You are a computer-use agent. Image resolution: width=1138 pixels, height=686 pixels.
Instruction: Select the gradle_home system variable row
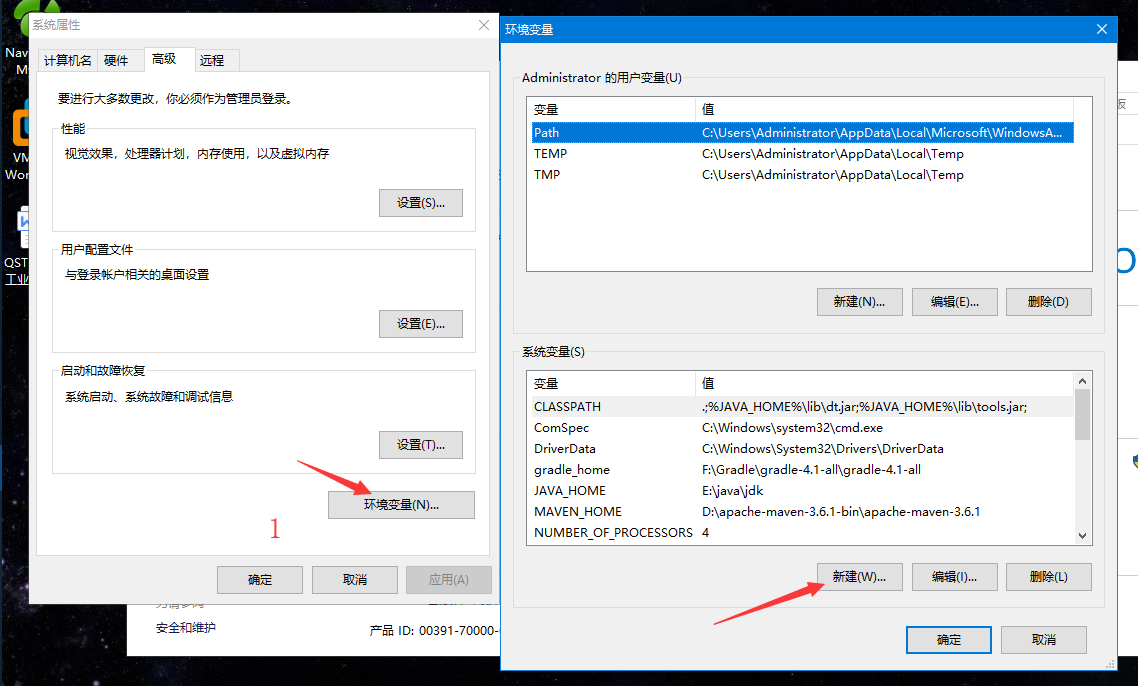802,470
